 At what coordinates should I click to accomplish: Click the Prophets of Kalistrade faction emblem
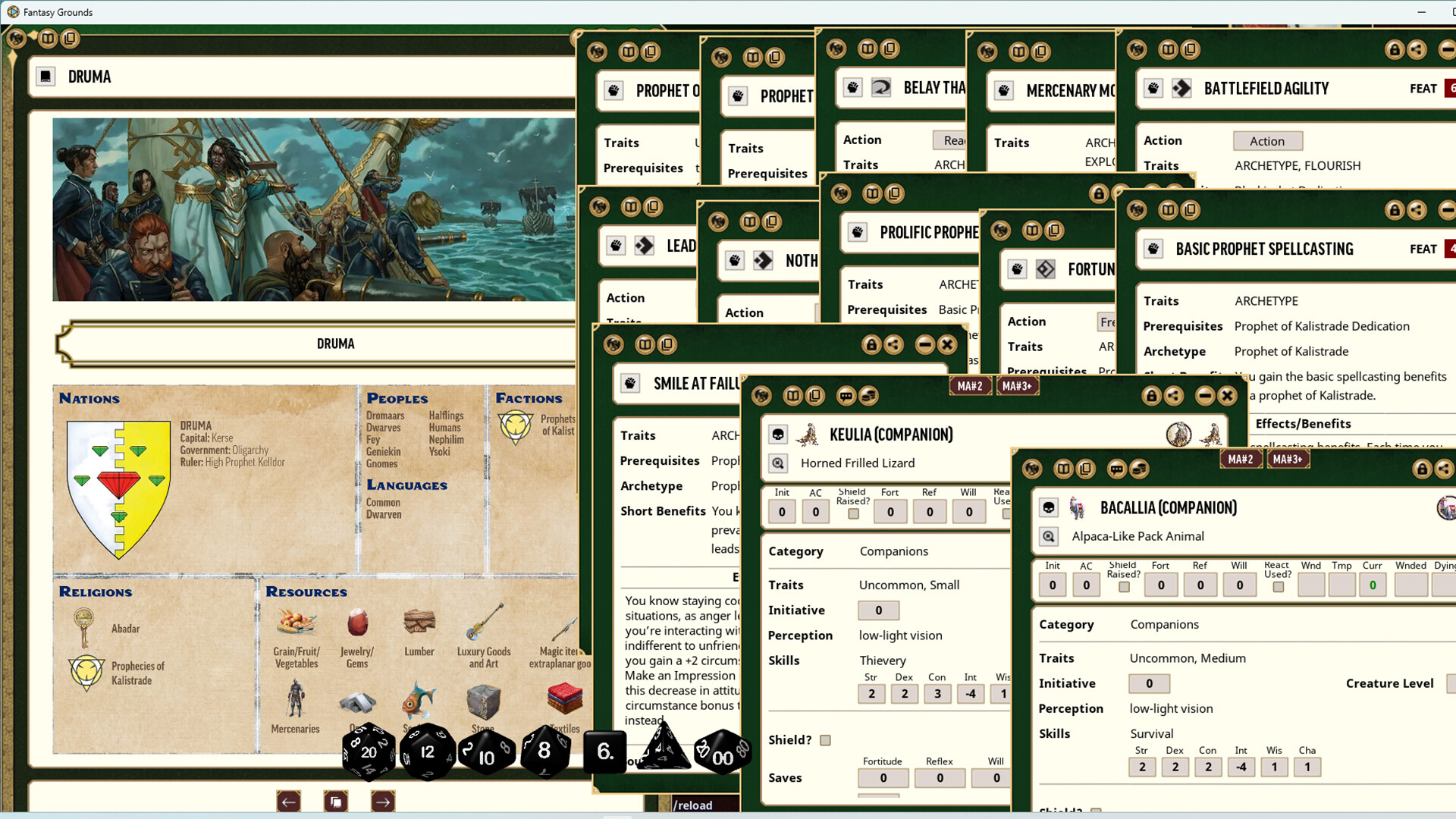pyautogui.click(x=518, y=427)
